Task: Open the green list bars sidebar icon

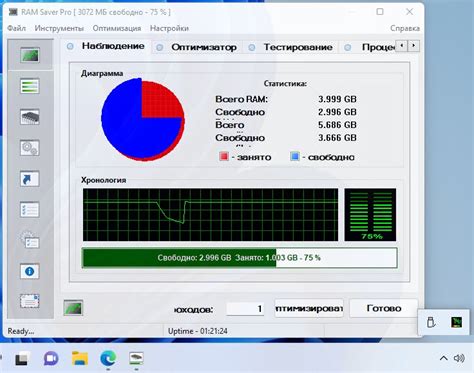Action: point(30,86)
